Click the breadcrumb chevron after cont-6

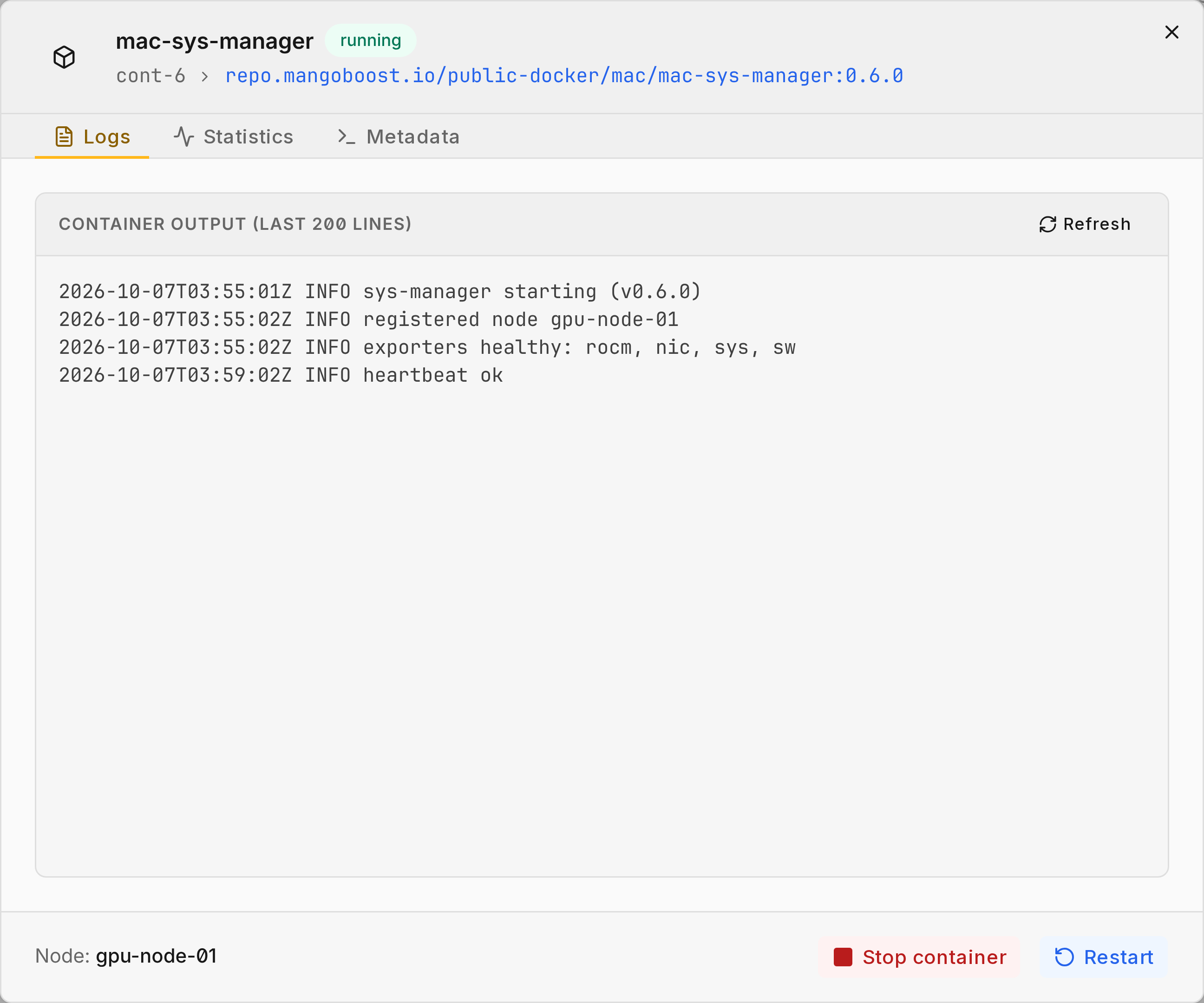click(205, 76)
